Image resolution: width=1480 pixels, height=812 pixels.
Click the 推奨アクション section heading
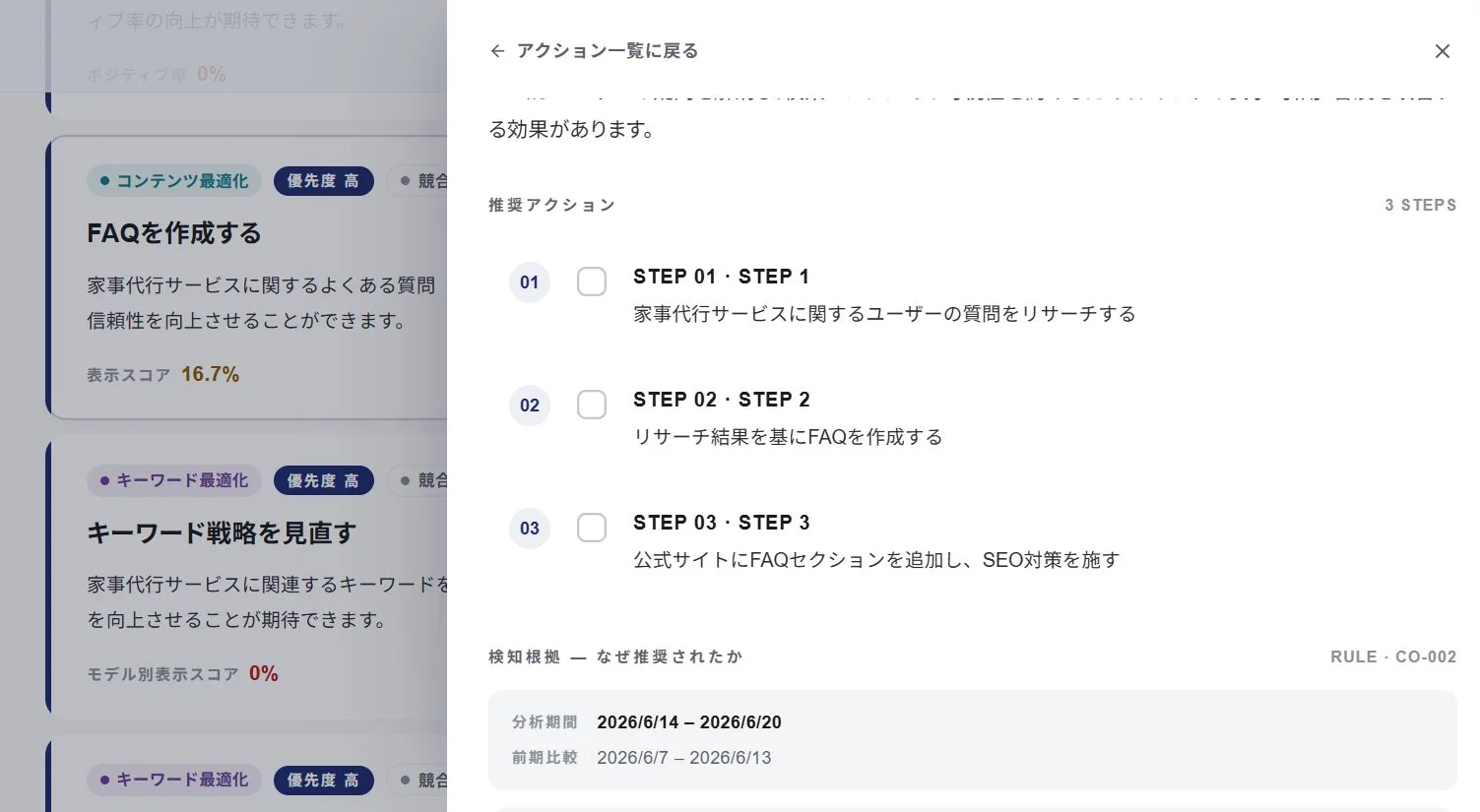pos(551,205)
